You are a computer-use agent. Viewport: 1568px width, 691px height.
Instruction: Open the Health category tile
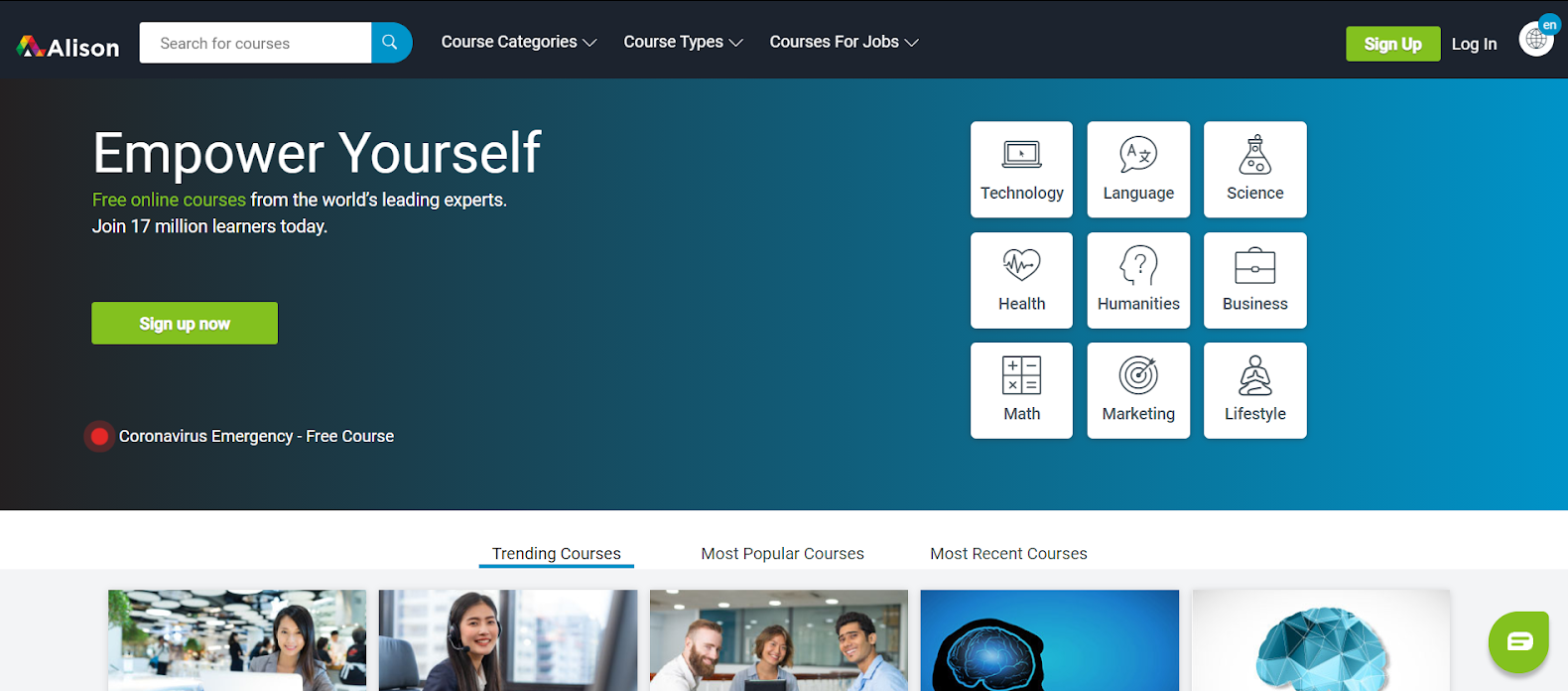1021,280
